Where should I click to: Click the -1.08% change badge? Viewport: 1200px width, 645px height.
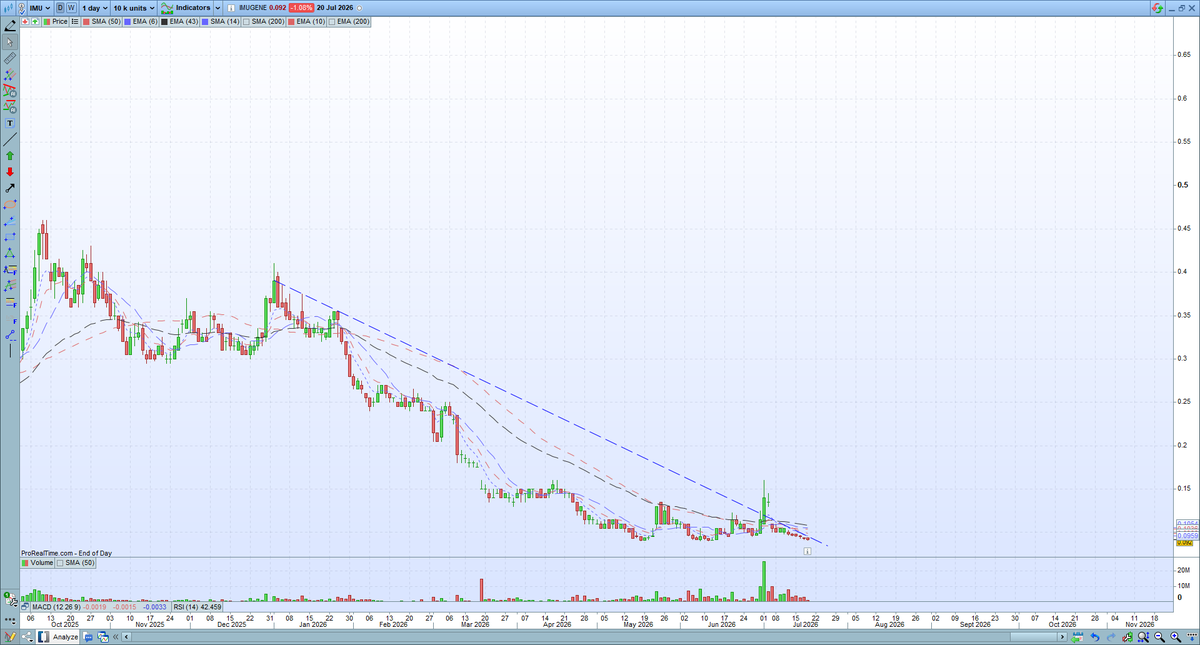(x=301, y=8)
